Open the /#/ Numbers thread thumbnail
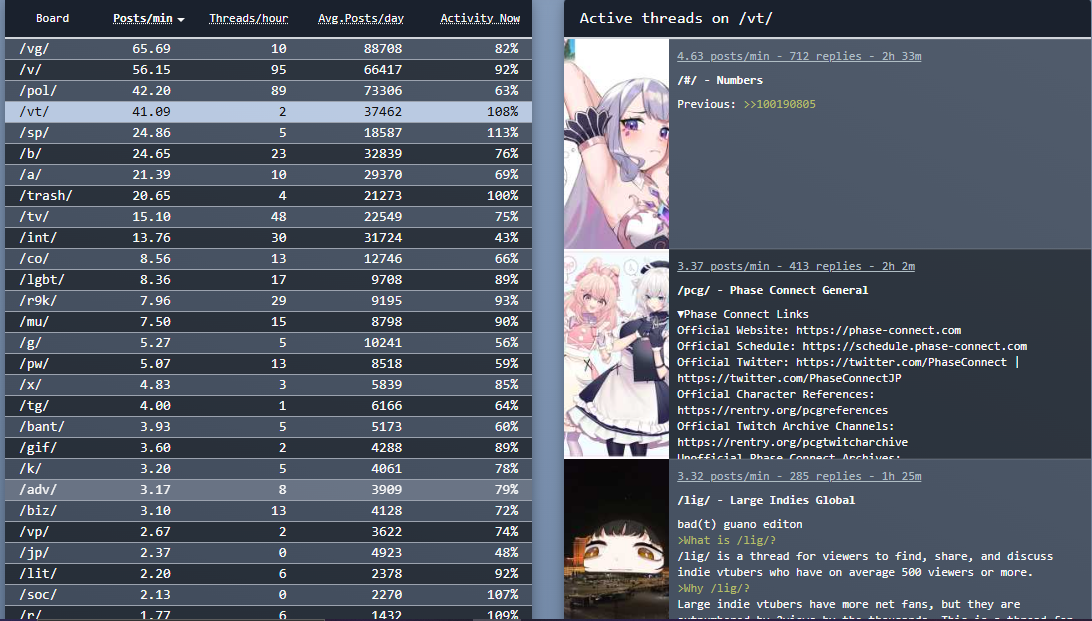The height and width of the screenshot is (621, 1092). [616, 144]
